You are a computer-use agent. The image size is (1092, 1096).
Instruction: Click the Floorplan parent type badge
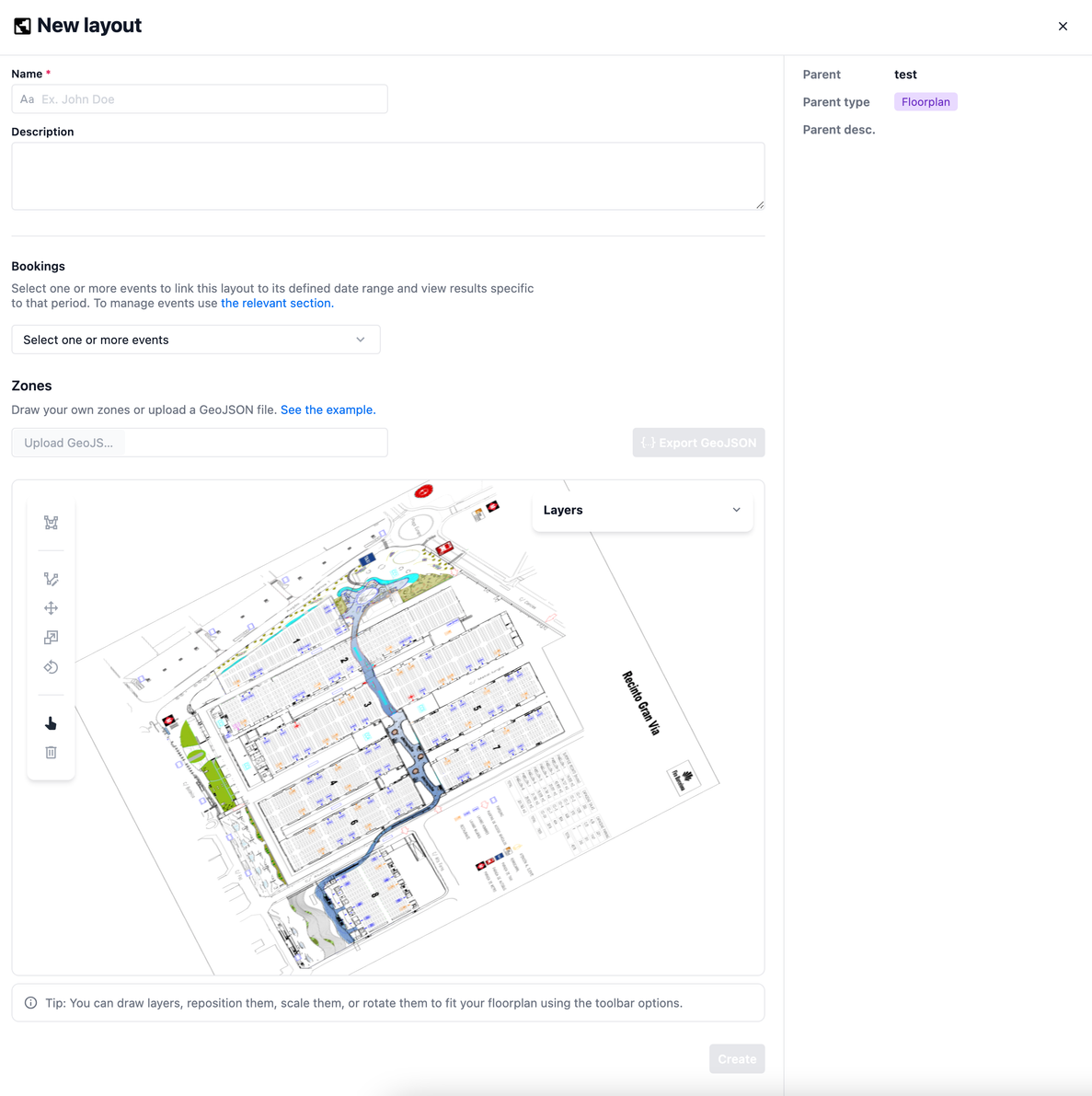(x=925, y=102)
